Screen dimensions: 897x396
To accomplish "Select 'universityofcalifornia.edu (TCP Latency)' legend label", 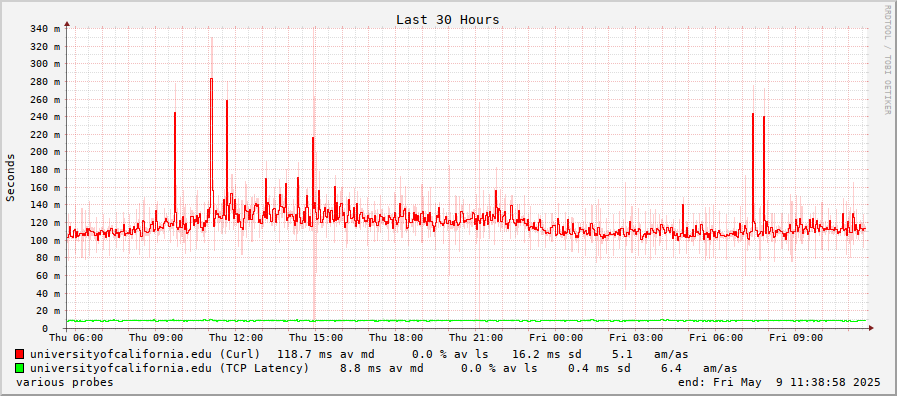I will coord(170,368).
